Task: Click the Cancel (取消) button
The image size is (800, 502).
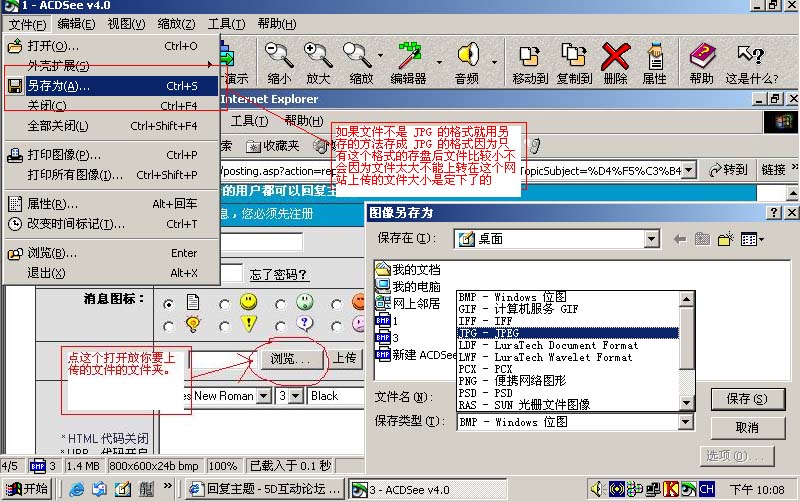Action: (x=747, y=428)
